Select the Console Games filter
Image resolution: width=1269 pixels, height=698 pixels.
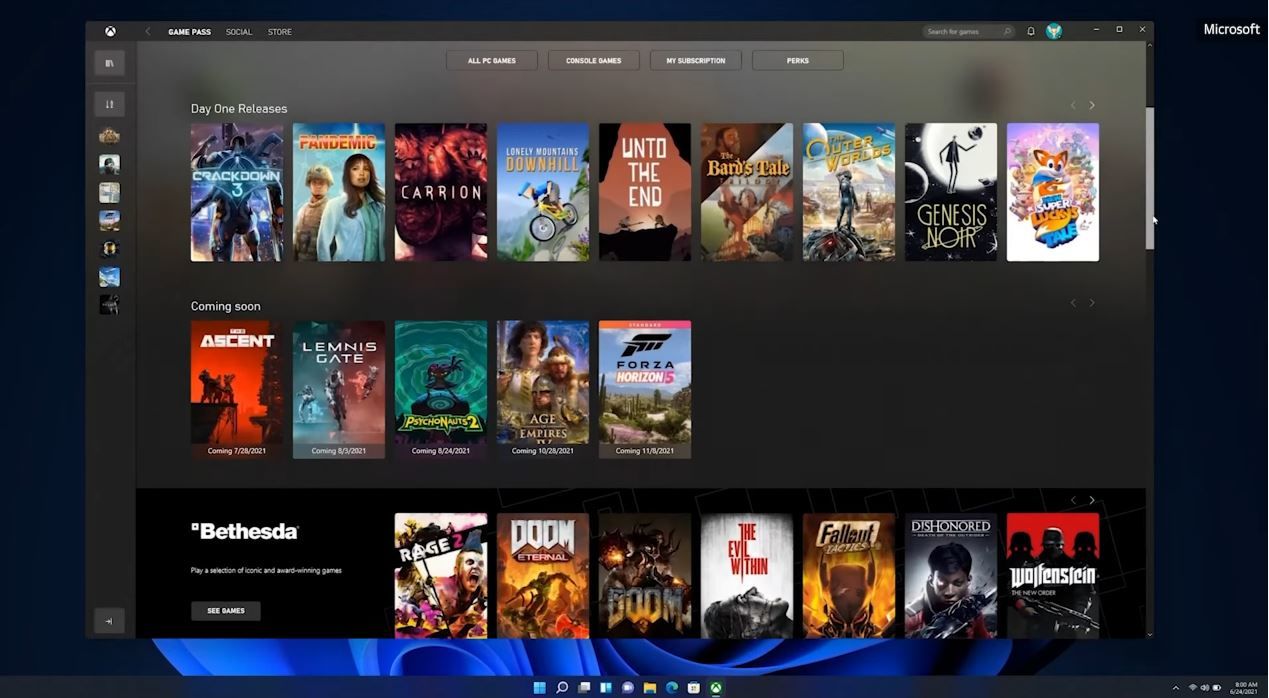click(594, 61)
